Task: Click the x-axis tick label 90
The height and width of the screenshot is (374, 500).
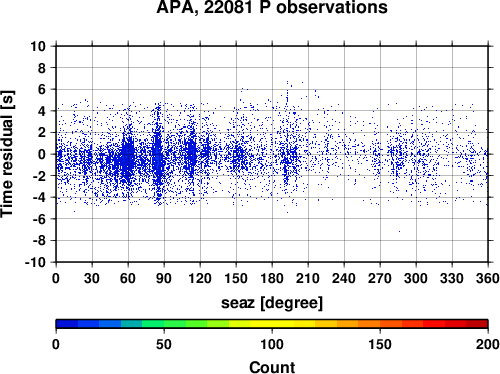Action: pos(164,278)
